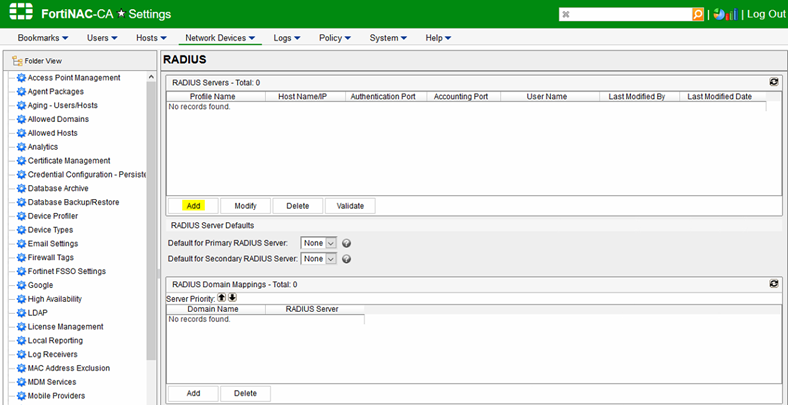788x405 pixels.
Task: Open Device Types settings
Action: pyautogui.click(x=50, y=230)
